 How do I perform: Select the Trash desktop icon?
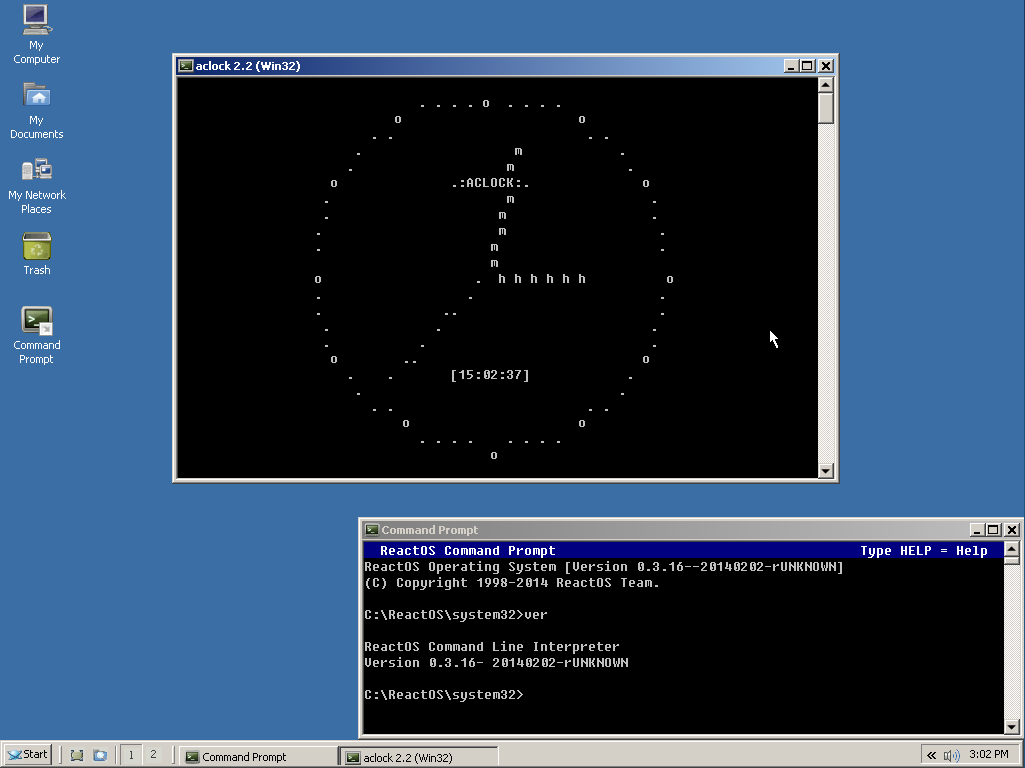click(x=37, y=254)
